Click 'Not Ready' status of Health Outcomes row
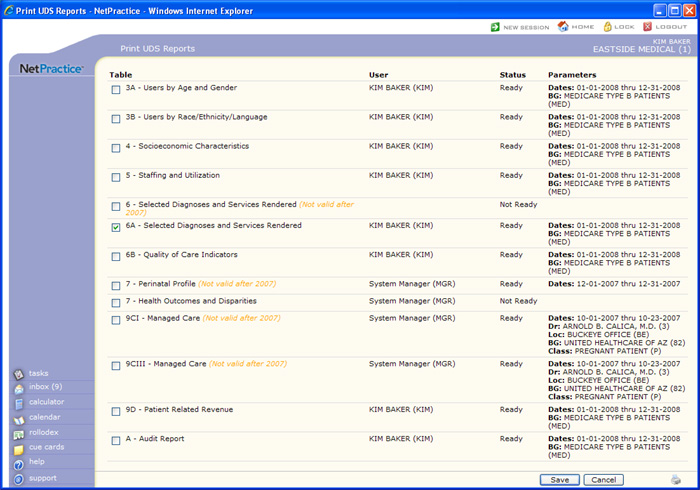 pyautogui.click(x=518, y=301)
